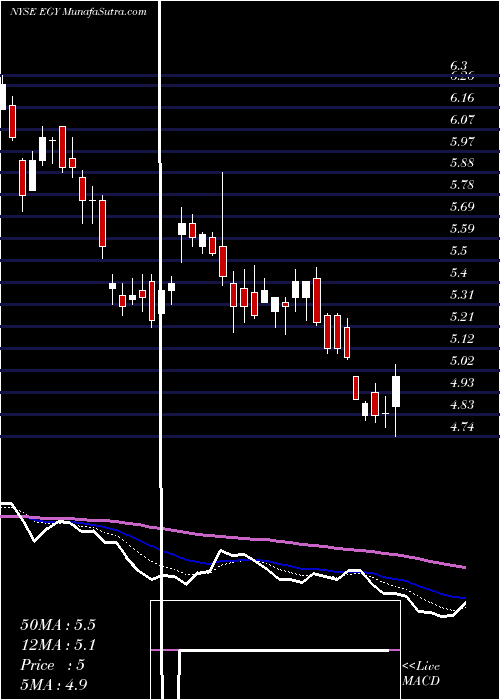Viewport: 500px width, 700px height.
Task: Select the 6.07 price axis label
Action: [x=462, y=120]
